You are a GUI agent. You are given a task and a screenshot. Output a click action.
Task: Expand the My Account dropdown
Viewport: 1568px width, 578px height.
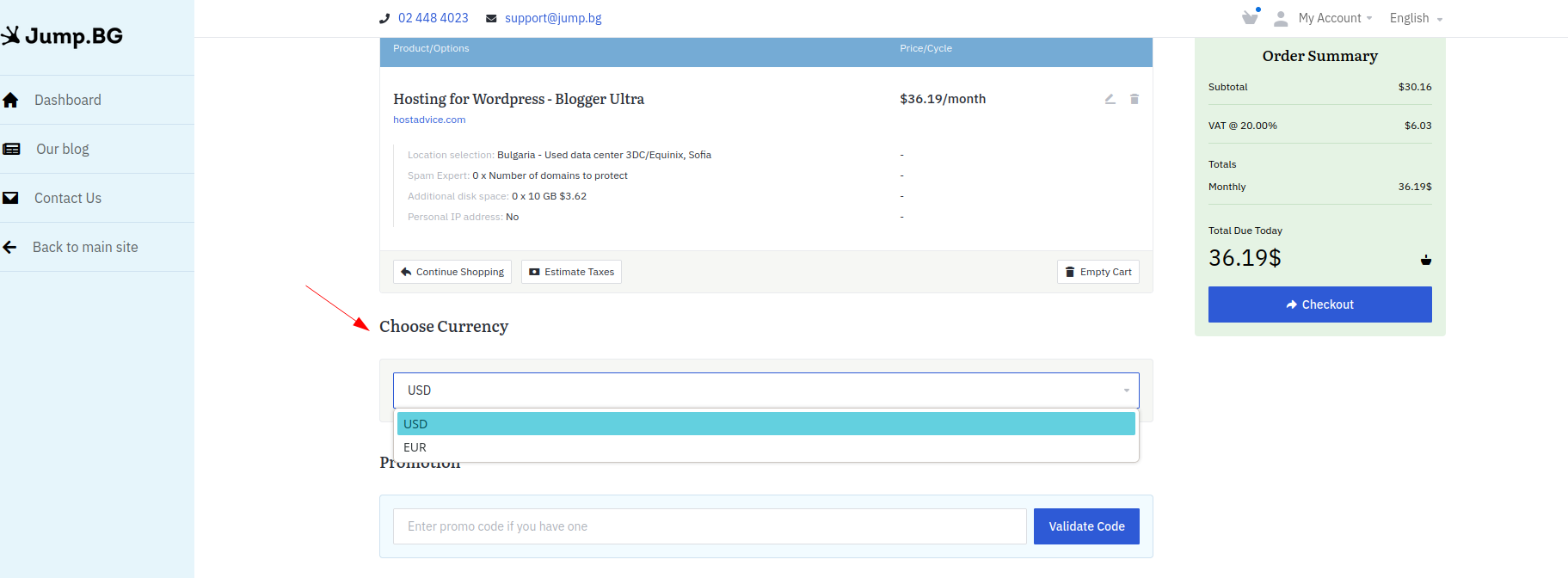(1335, 18)
